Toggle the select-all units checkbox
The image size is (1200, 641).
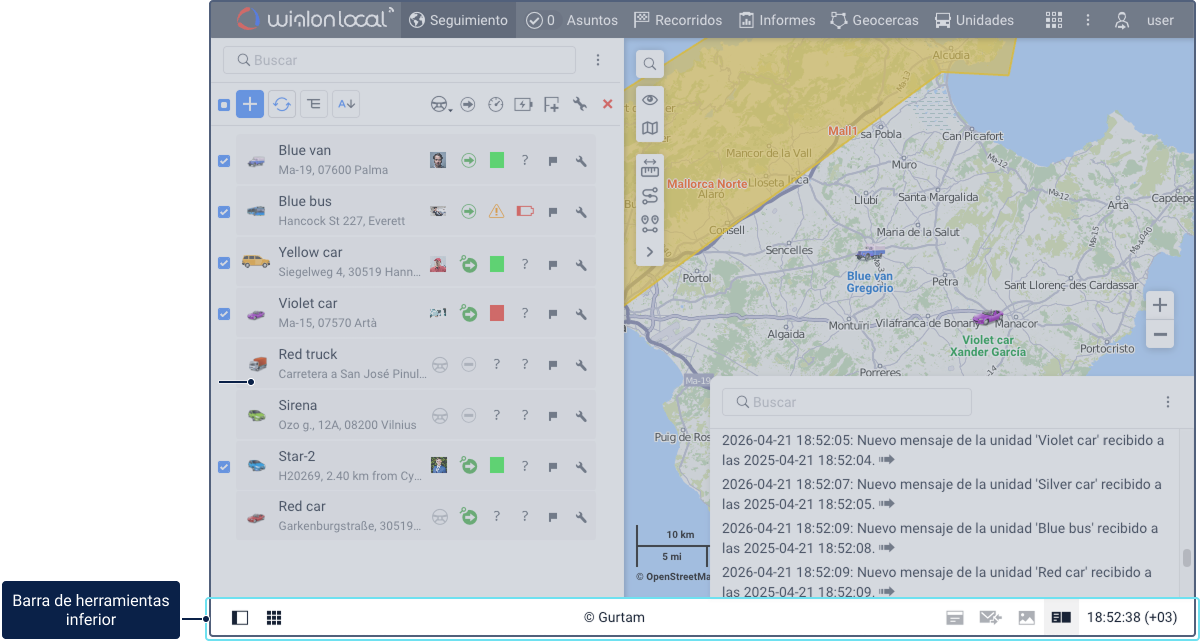click(x=224, y=105)
